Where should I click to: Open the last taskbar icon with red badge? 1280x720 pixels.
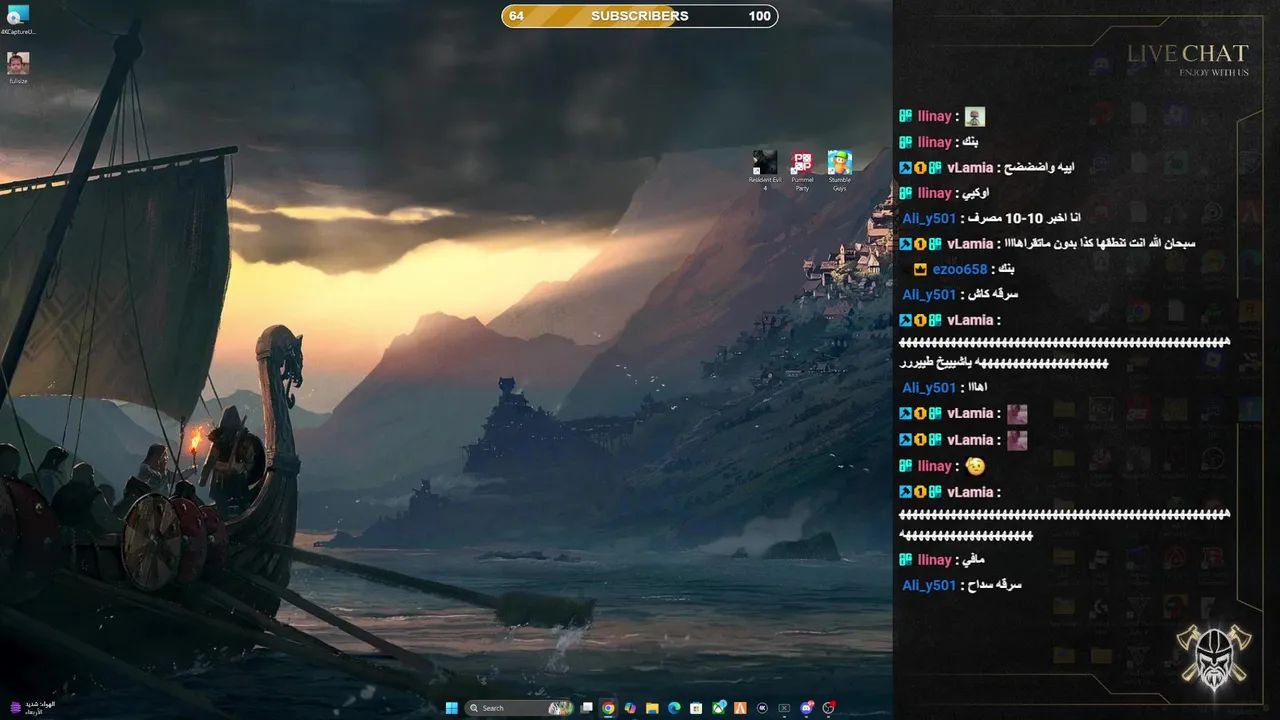[x=828, y=708]
